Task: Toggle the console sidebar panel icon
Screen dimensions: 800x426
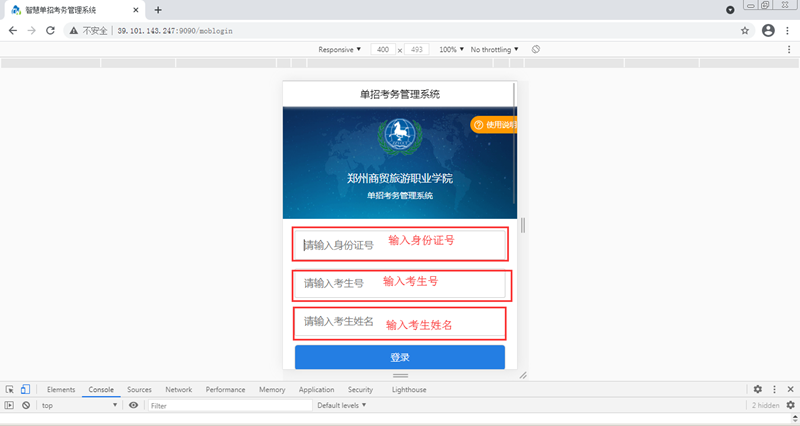Action: coord(9,405)
